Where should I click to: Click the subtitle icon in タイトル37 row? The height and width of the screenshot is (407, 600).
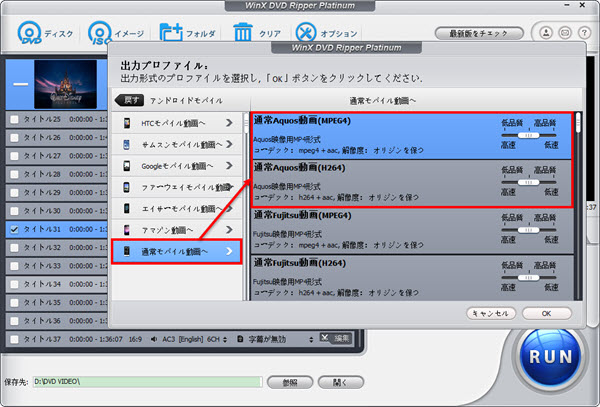click(240, 339)
